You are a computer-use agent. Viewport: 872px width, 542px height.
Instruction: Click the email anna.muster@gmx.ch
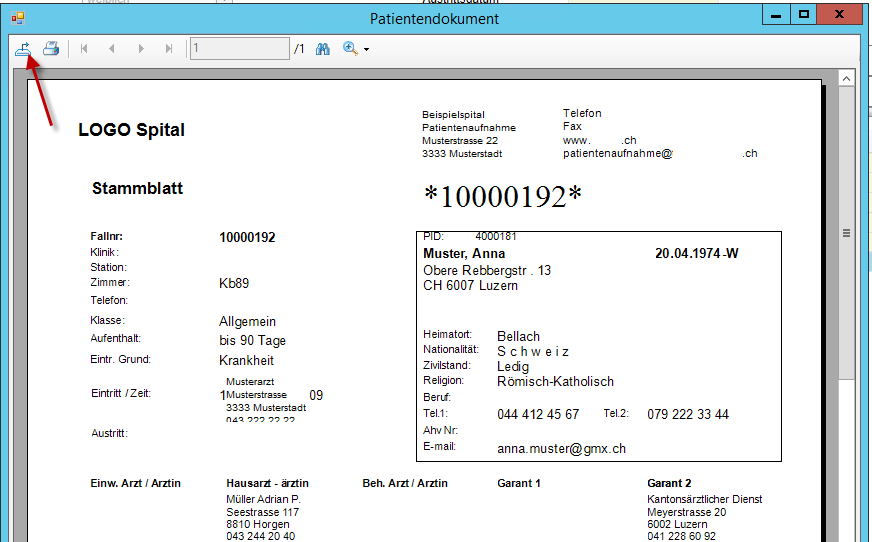[561, 449]
